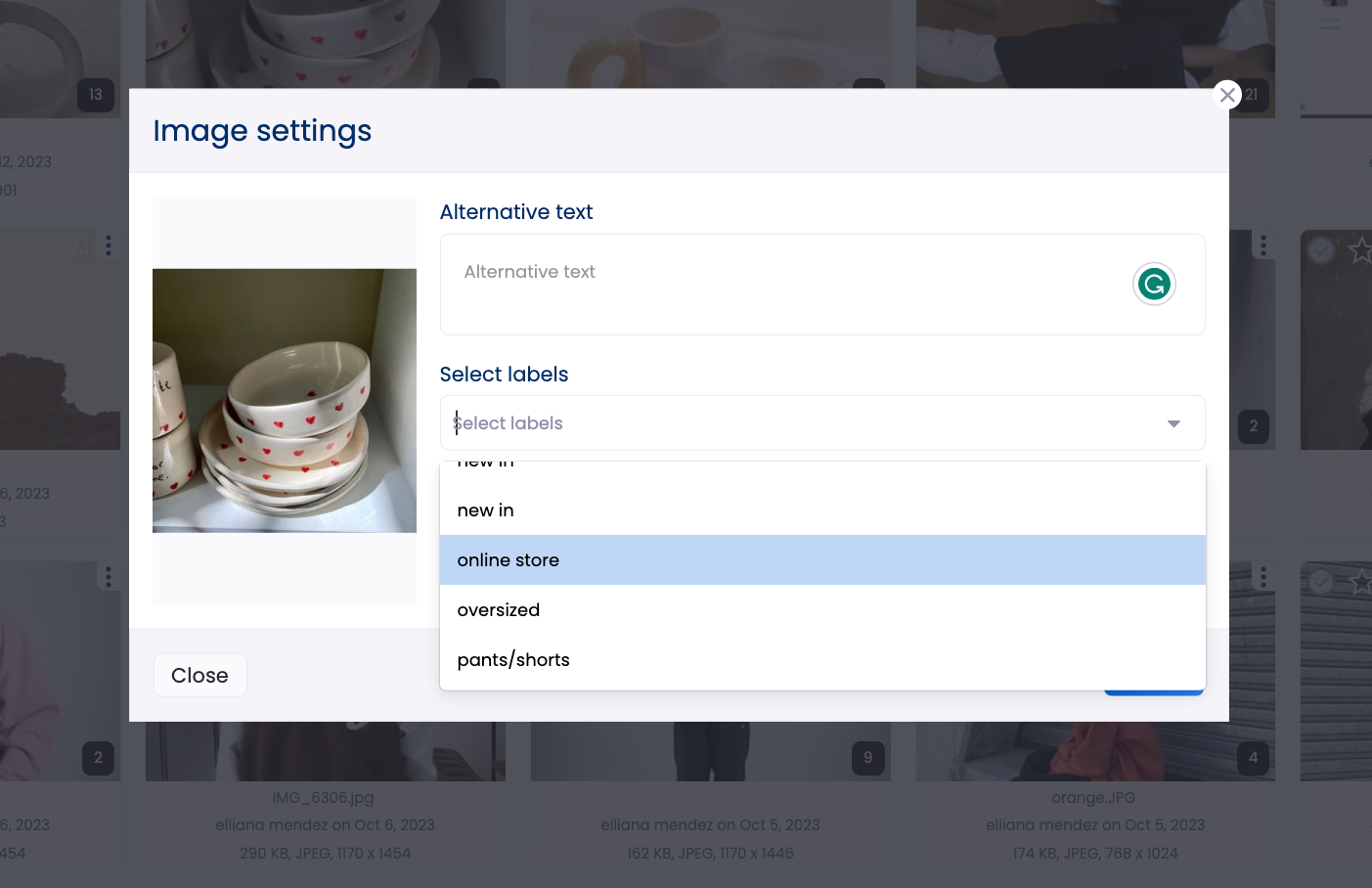Click "elliana mendez on Oct 5, 2023" under orange.JPG
Screen dimensions: 1372x888
click(1095, 825)
